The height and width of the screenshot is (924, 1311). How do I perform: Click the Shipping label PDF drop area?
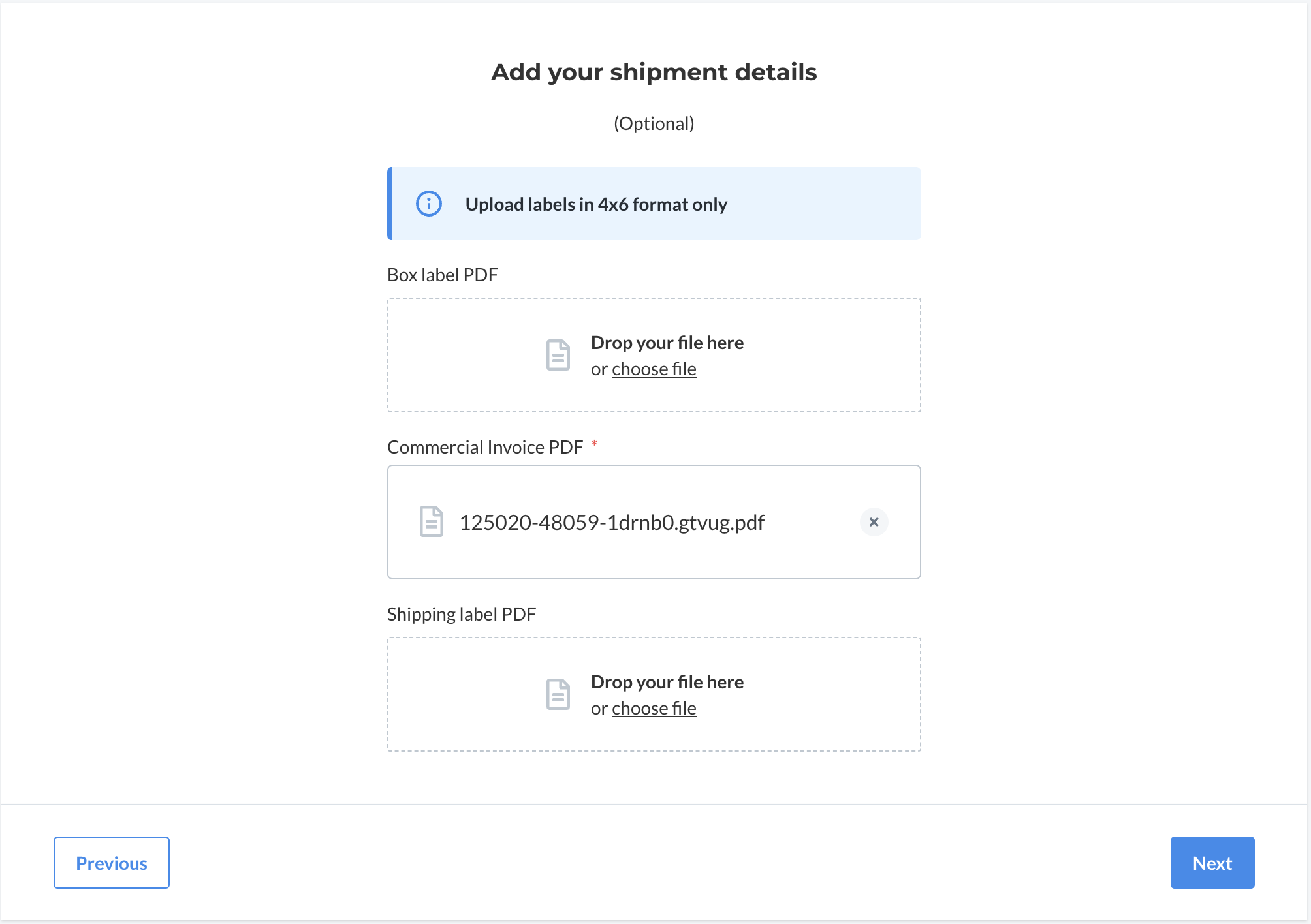(x=654, y=694)
